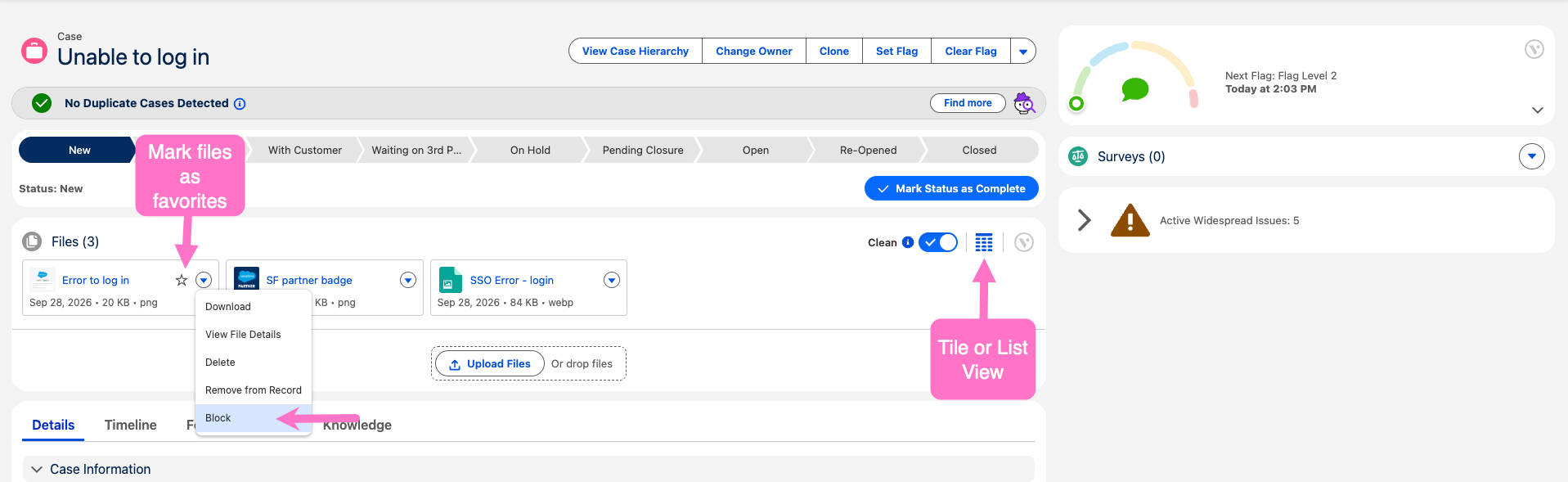Click the Active Widespread Issues warning icon

[x=1130, y=220]
